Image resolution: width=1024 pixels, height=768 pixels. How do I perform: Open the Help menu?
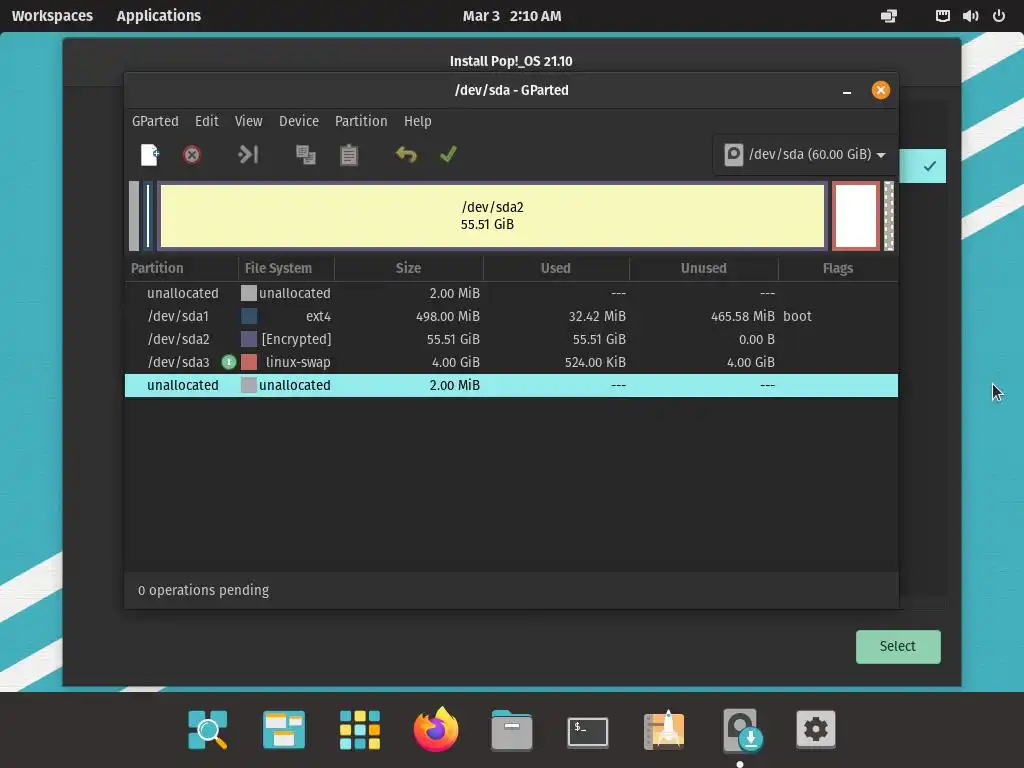417,121
